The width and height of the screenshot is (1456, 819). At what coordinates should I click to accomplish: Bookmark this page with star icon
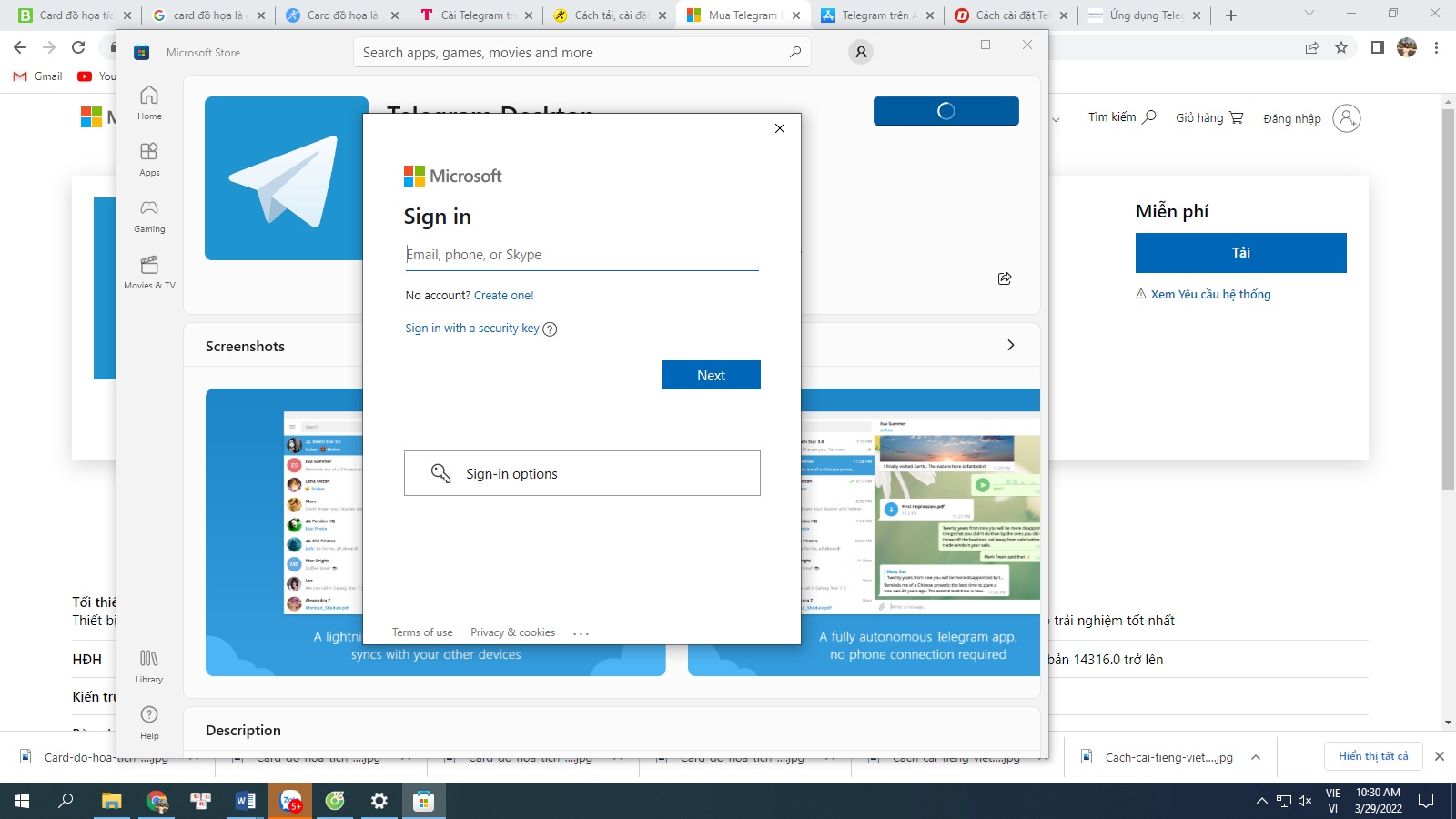[x=1341, y=47]
